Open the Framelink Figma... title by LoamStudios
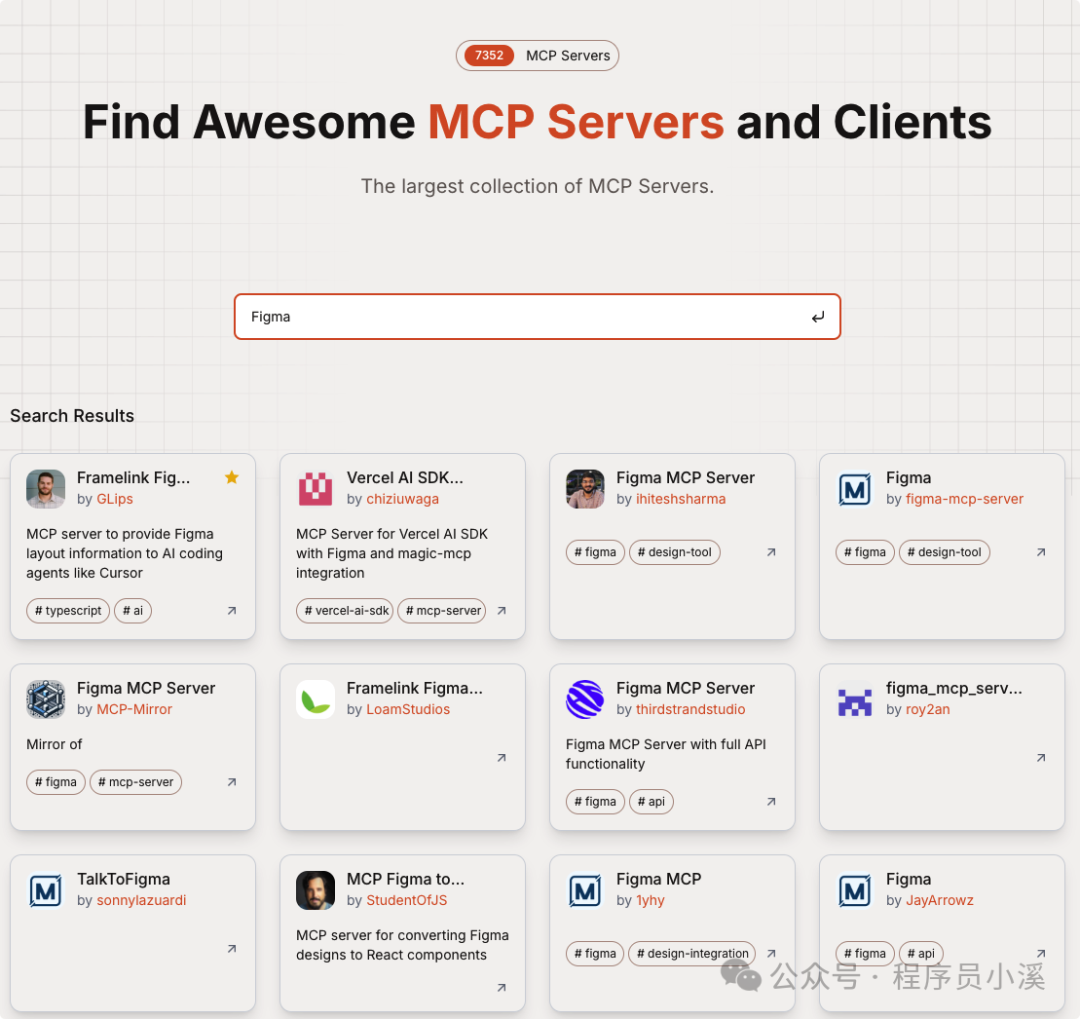1080x1019 pixels. 415,688
